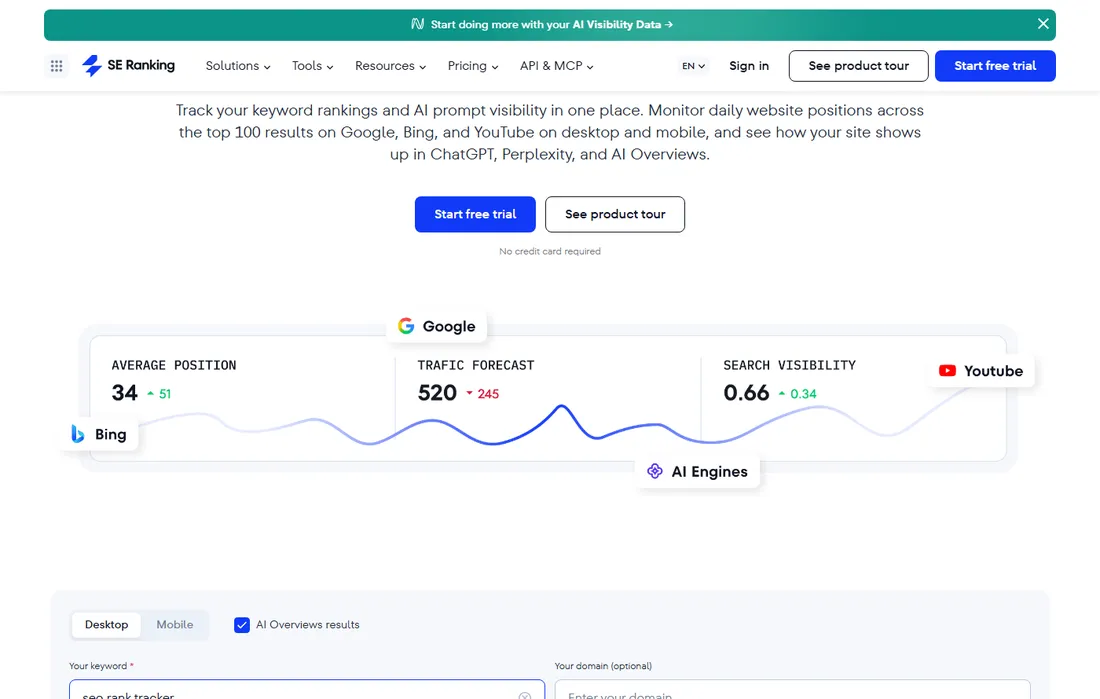Expand the Pricing menu
This screenshot has height=699, width=1100.
point(473,66)
